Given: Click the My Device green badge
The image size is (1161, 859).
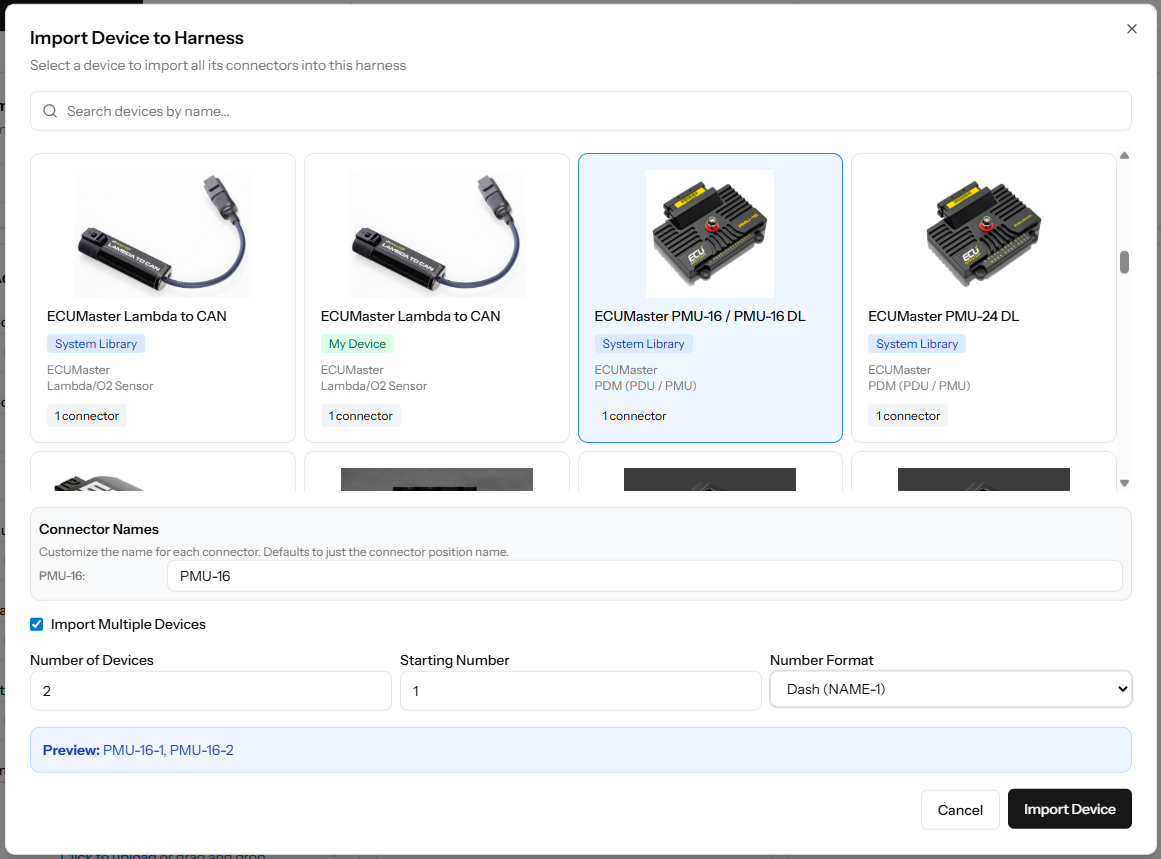Looking at the screenshot, I should pyautogui.click(x=357, y=343).
